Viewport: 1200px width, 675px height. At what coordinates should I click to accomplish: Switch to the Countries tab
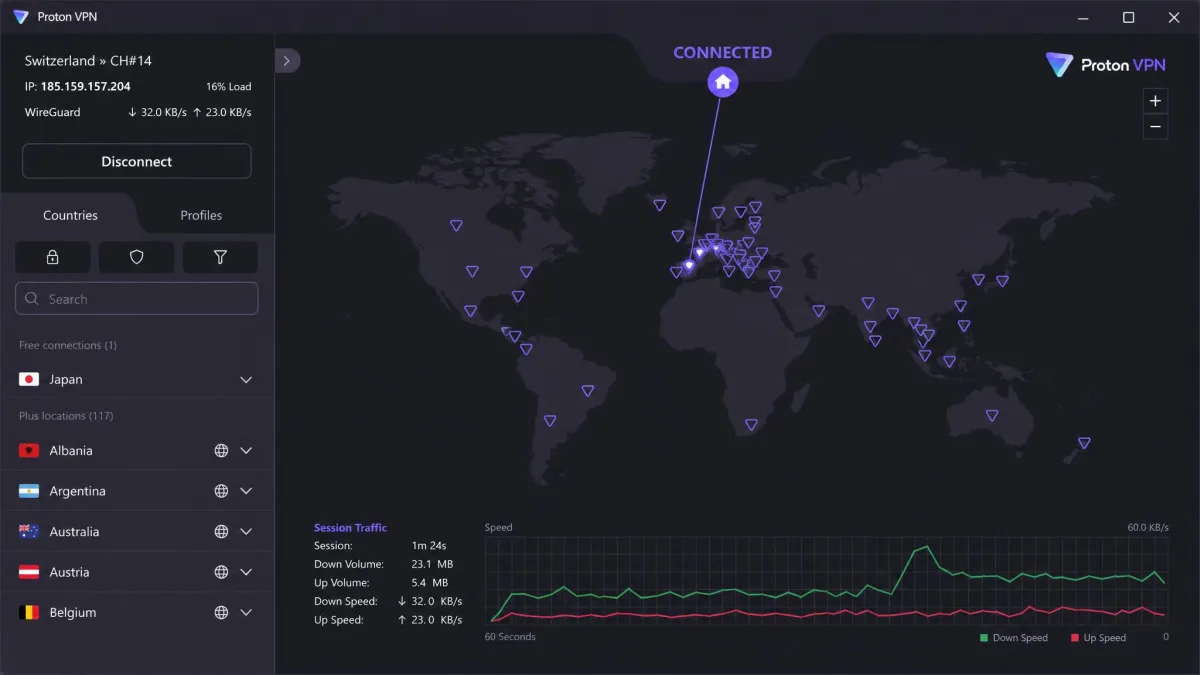70,215
